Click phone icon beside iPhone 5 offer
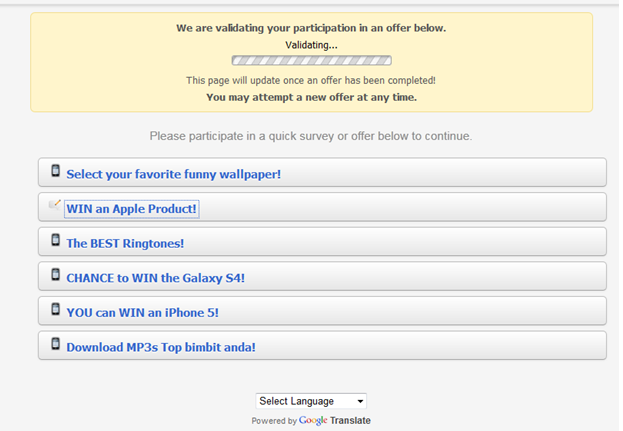Screen dimensions: 623x431 (56, 310)
